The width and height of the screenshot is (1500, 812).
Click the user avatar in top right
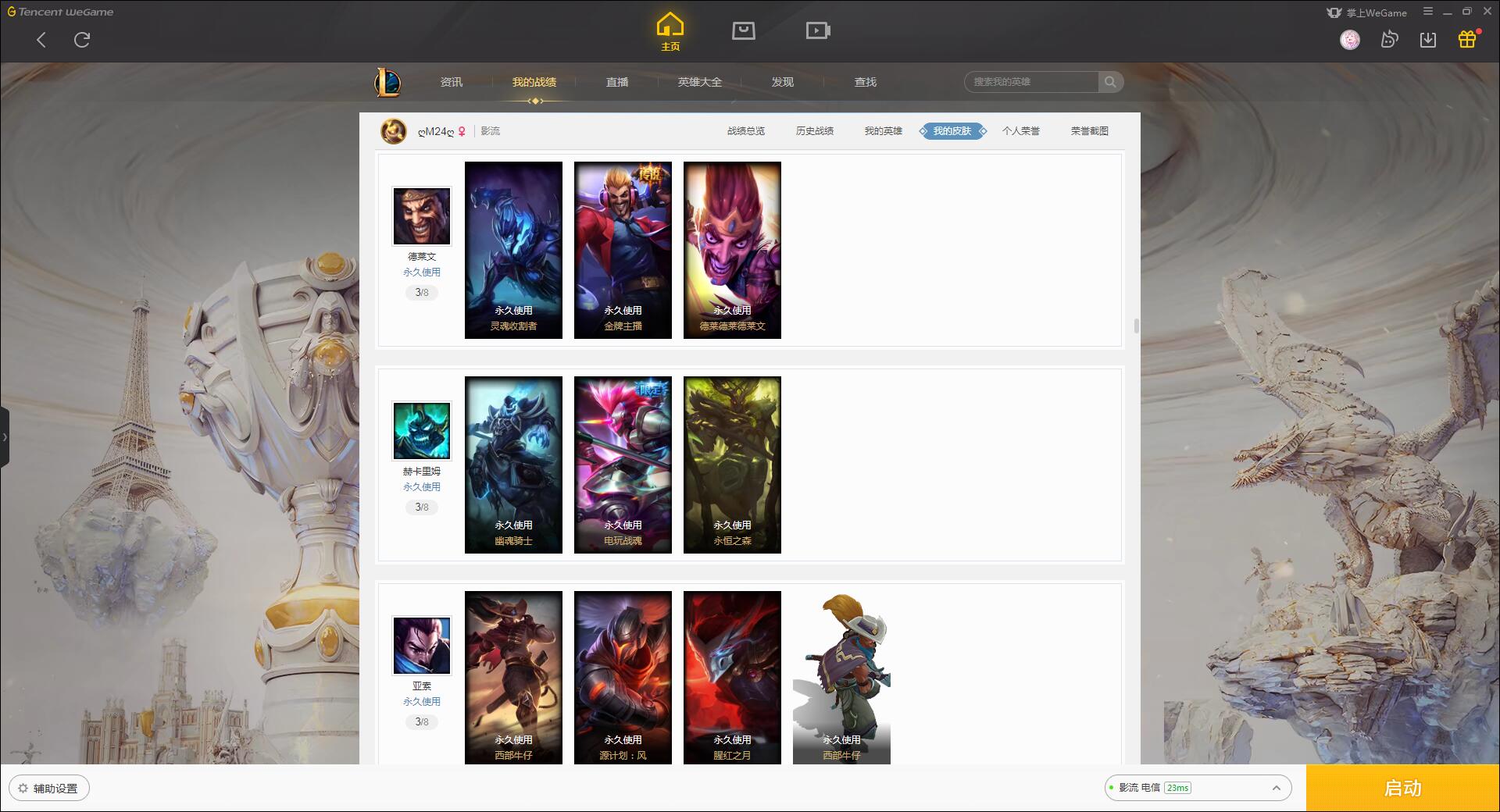coord(1350,40)
